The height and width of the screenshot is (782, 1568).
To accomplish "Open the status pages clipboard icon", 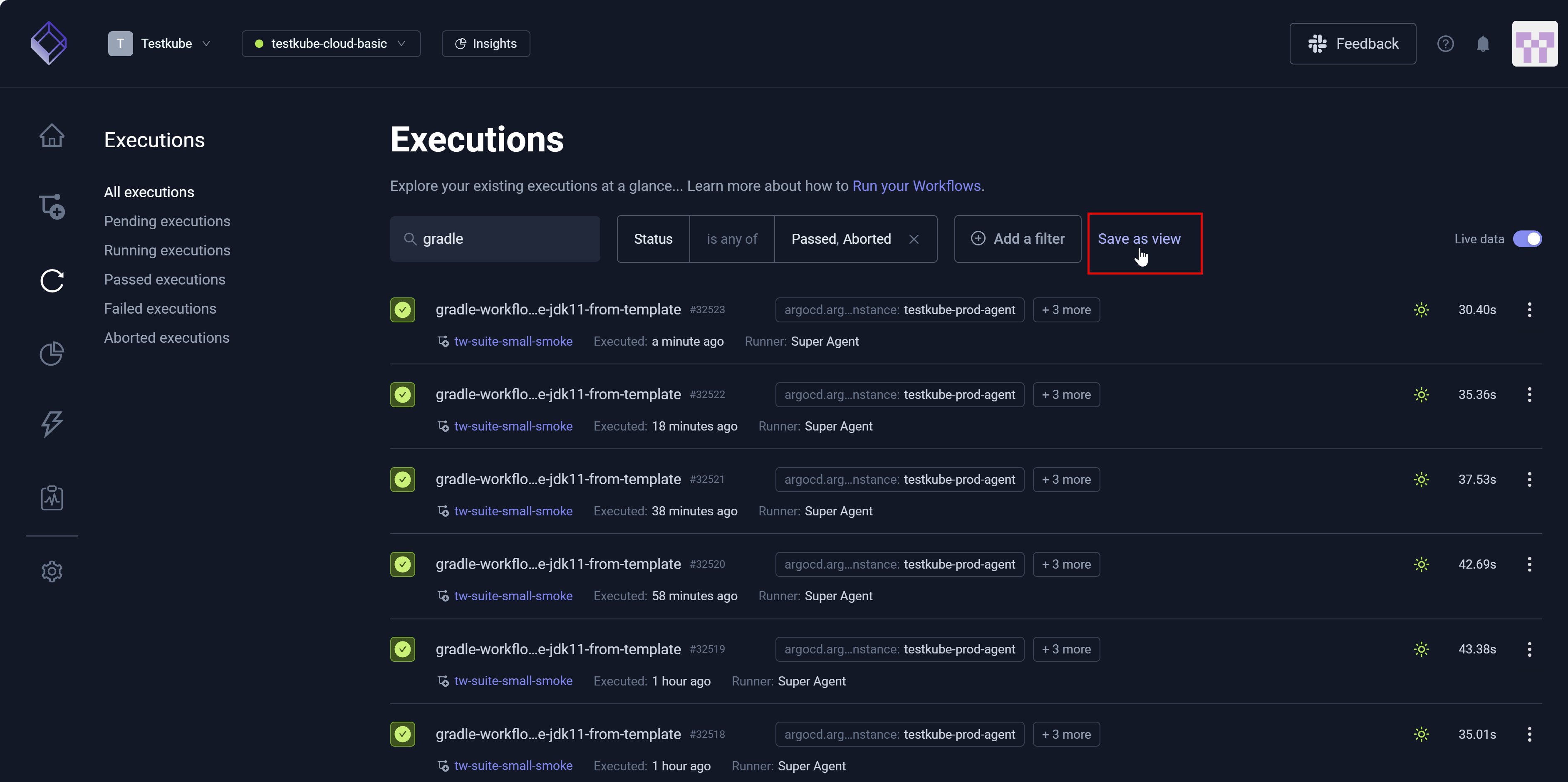I will (52, 497).
